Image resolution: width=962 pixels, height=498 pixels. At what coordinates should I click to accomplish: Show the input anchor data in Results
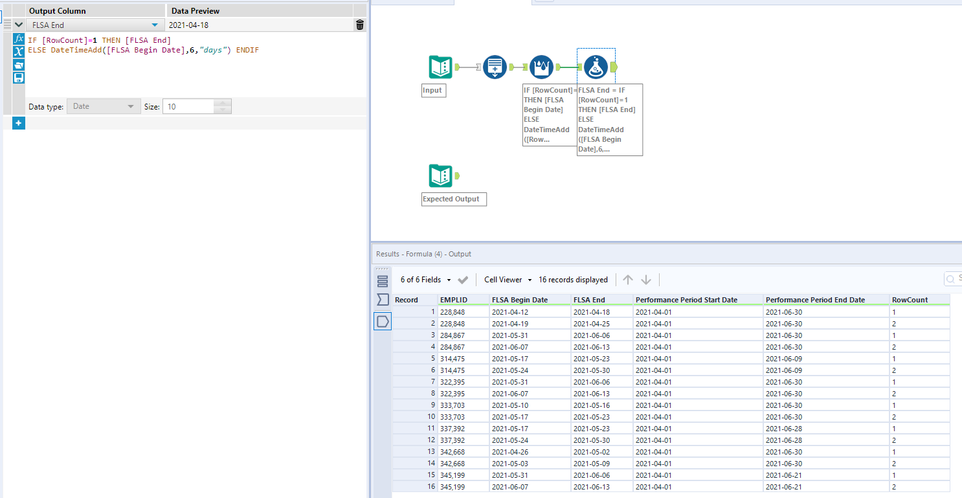[x=383, y=300]
